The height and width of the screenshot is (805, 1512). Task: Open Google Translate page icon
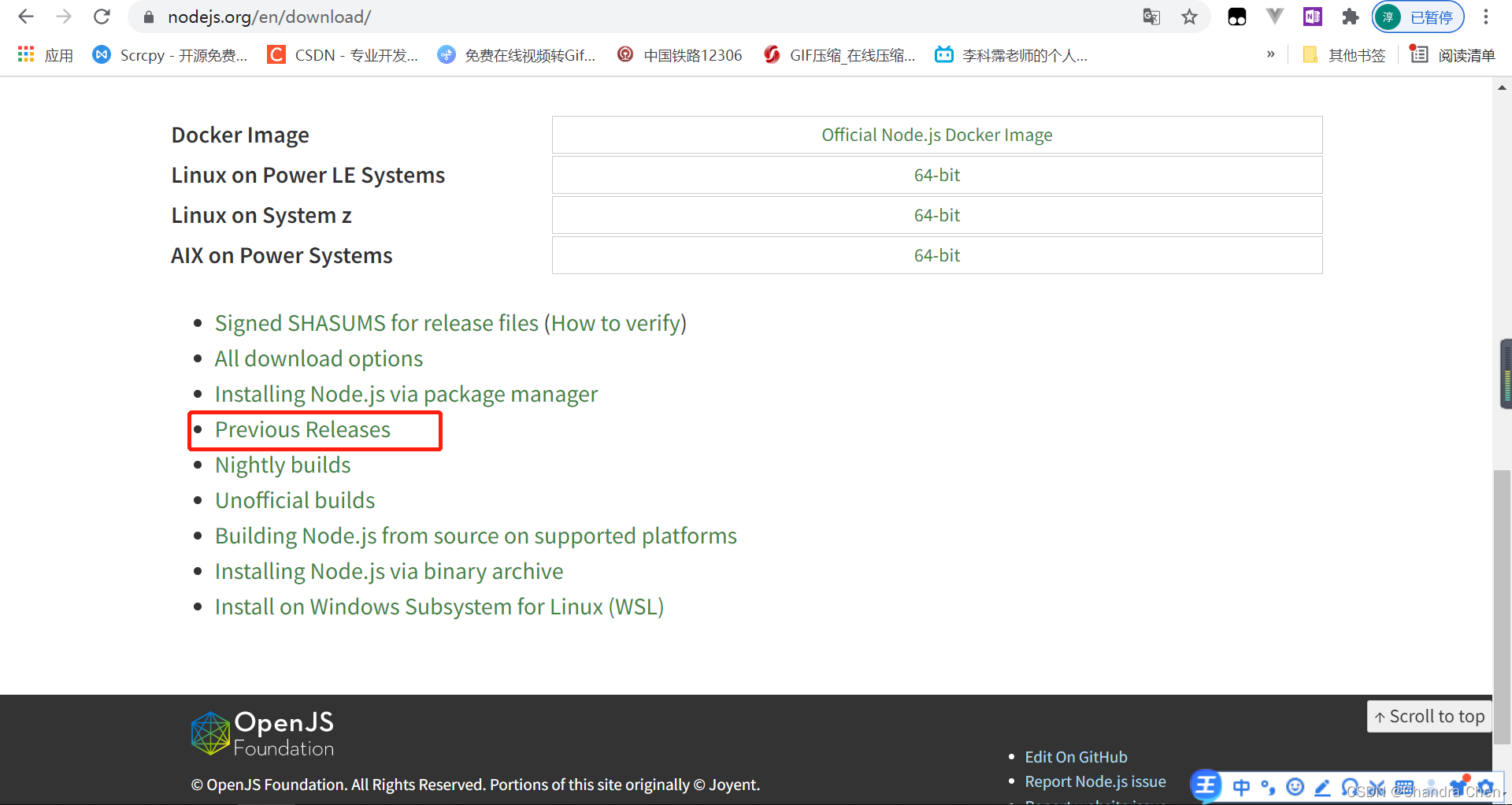click(1151, 17)
